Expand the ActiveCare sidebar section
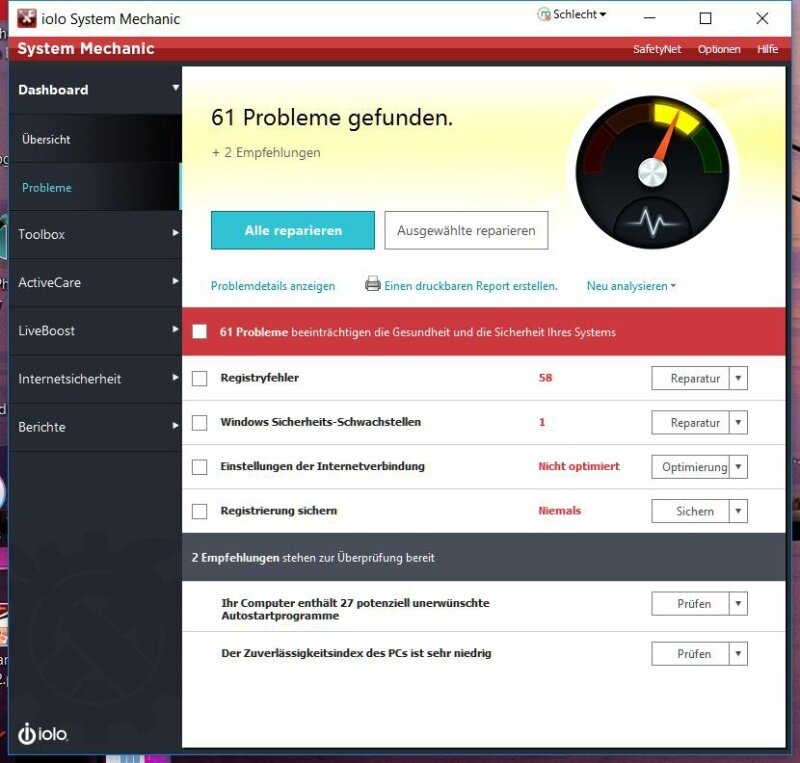The height and width of the screenshot is (763, 800). [x=176, y=281]
